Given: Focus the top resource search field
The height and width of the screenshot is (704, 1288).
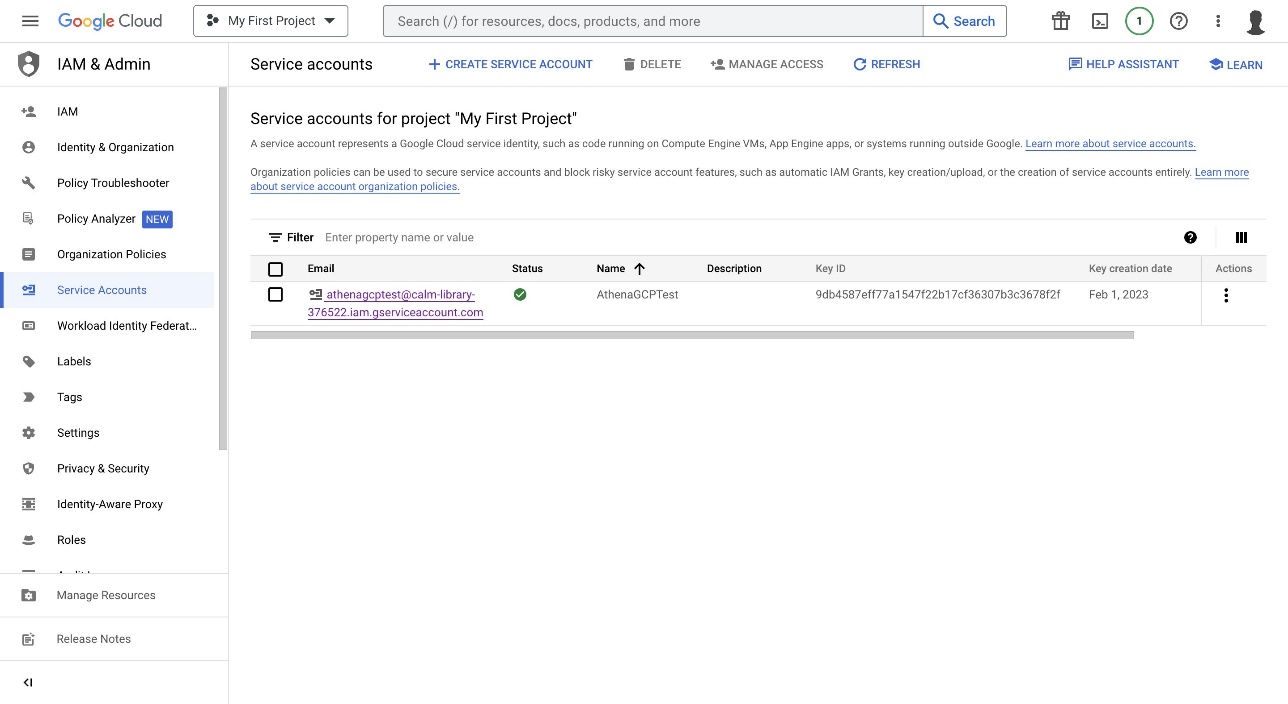Looking at the screenshot, I should point(653,21).
